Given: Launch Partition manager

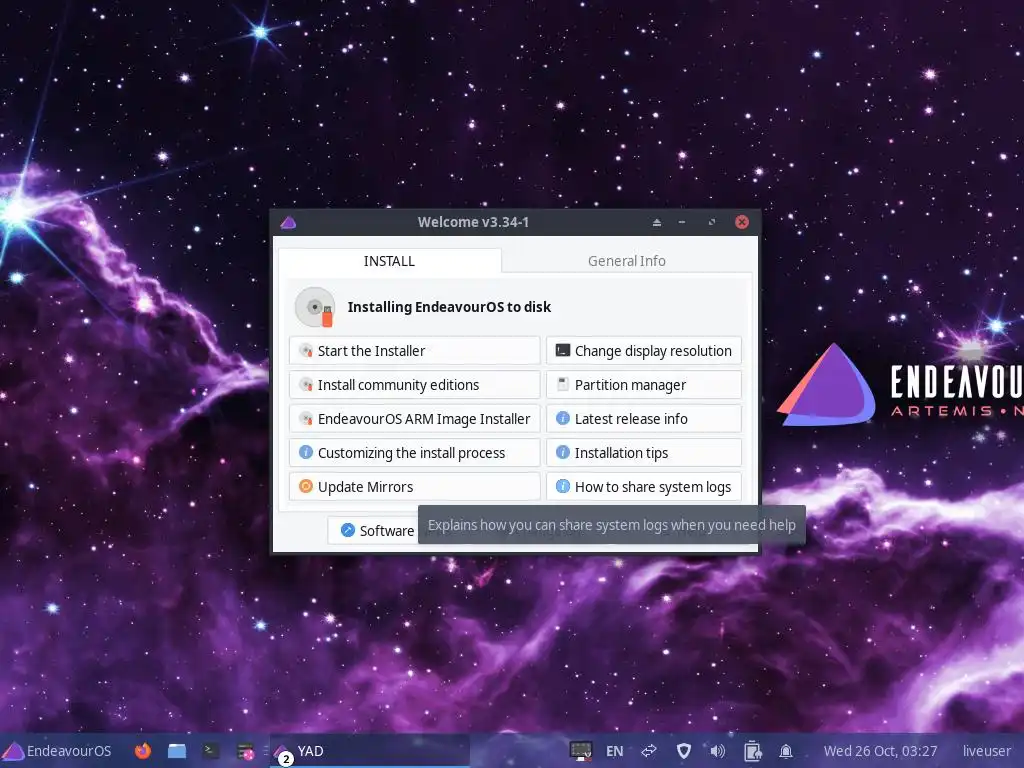Looking at the screenshot, I should (x=644, y=385).
